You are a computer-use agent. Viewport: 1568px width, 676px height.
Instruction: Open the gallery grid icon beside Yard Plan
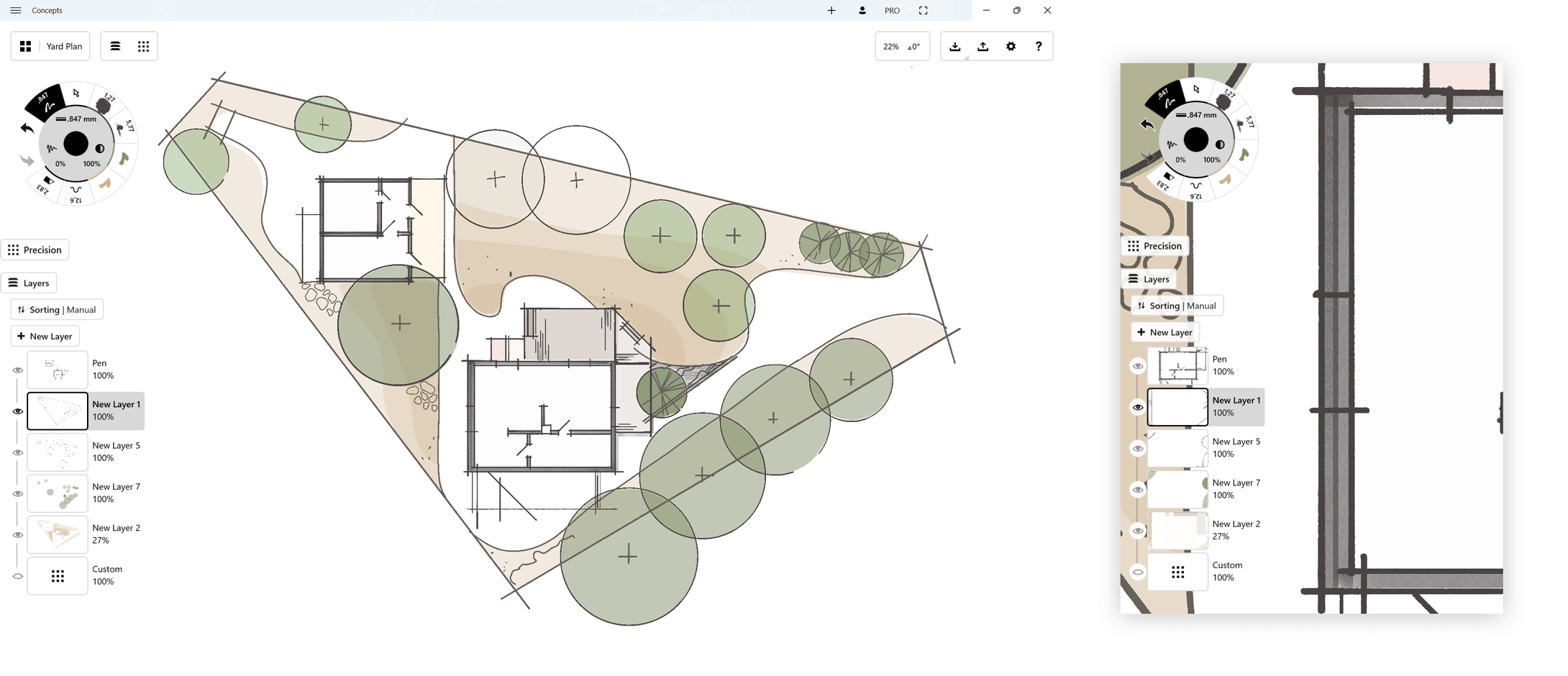[x=25, y=46]
